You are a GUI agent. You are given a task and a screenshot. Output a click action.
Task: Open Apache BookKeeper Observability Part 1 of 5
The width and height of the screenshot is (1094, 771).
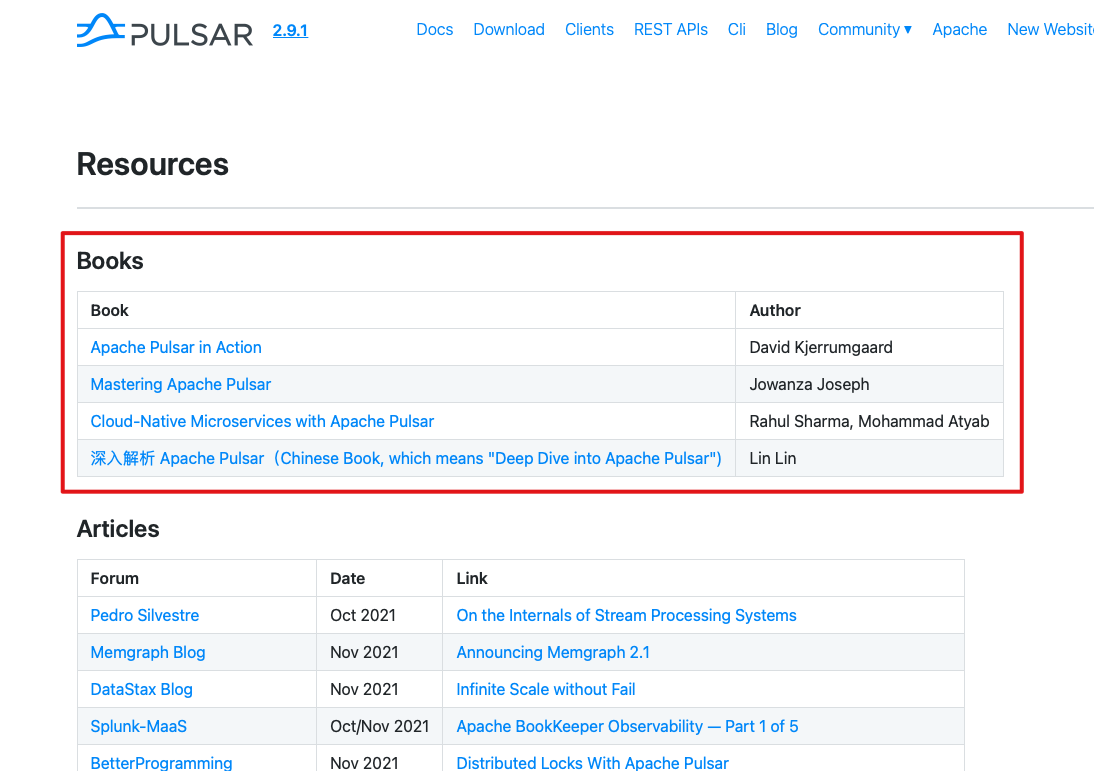point(627,726)
